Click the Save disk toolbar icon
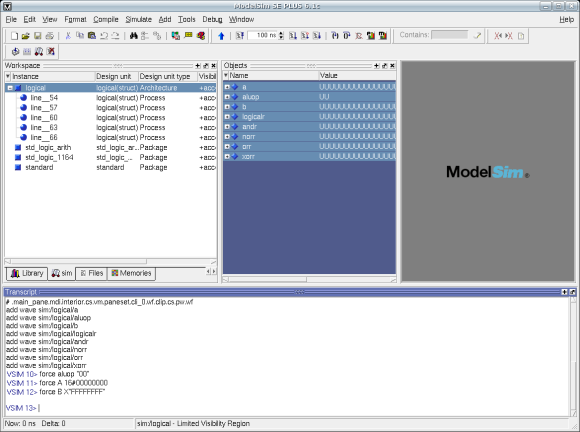 tap(37, 36)
